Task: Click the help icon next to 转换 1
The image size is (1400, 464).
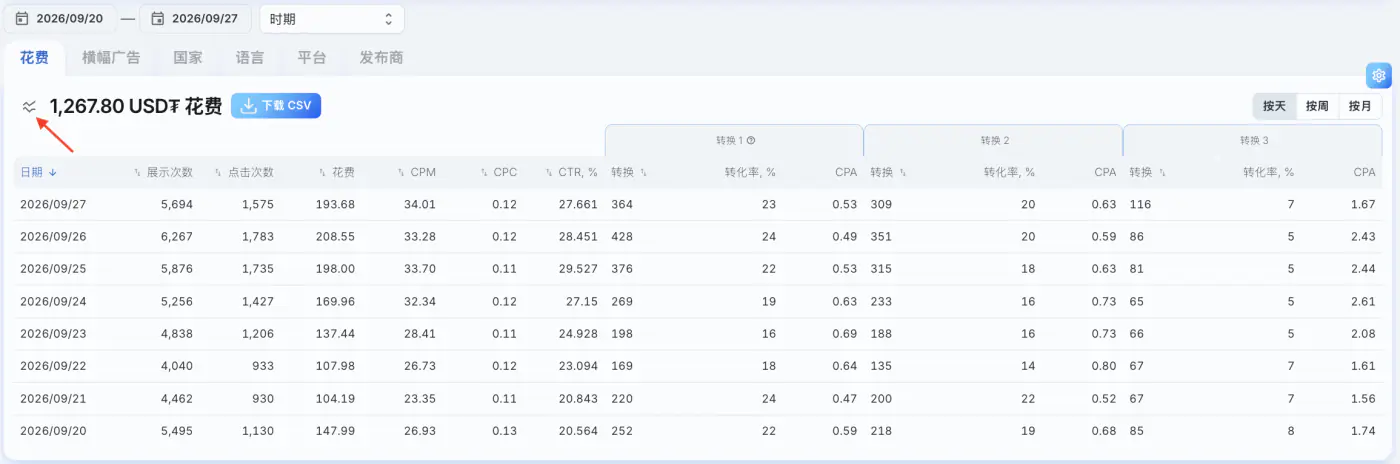Action: (x=751, y=141)
